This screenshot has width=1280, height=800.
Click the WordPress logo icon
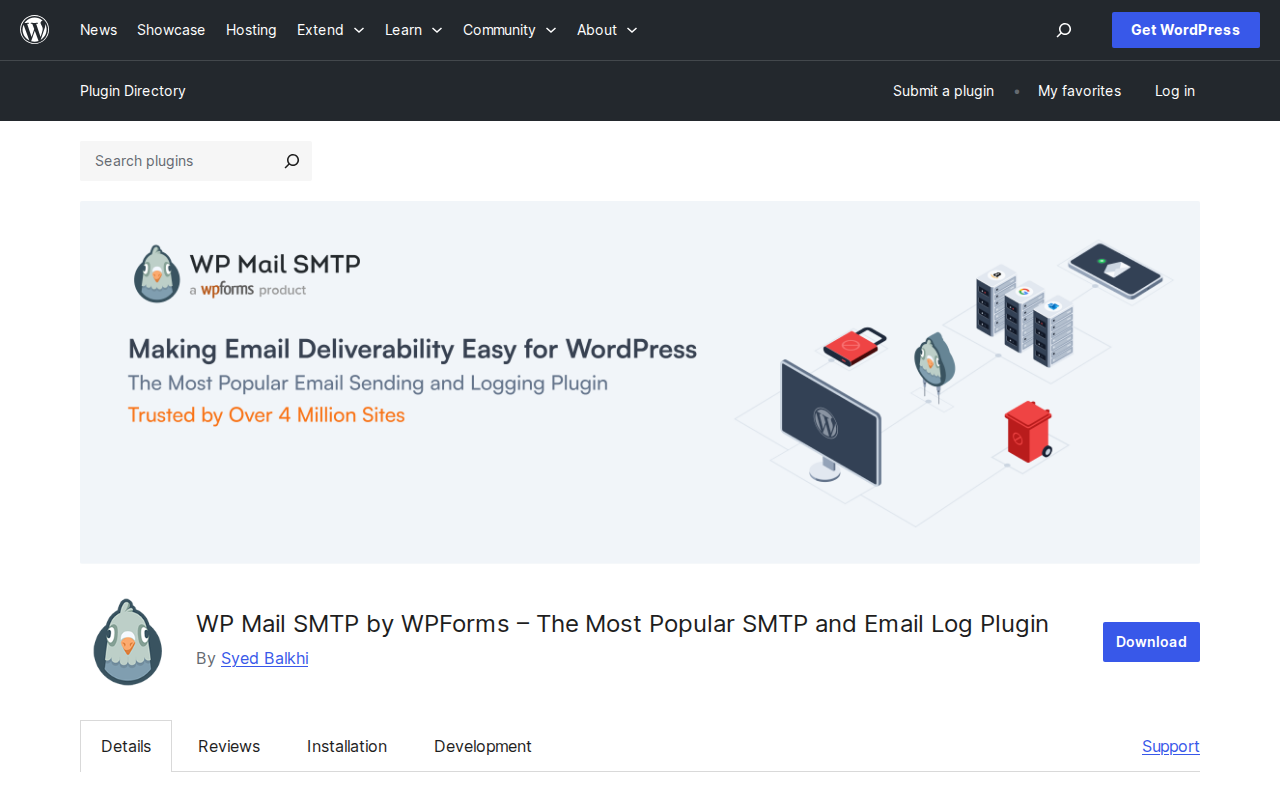tap(34, 29)
